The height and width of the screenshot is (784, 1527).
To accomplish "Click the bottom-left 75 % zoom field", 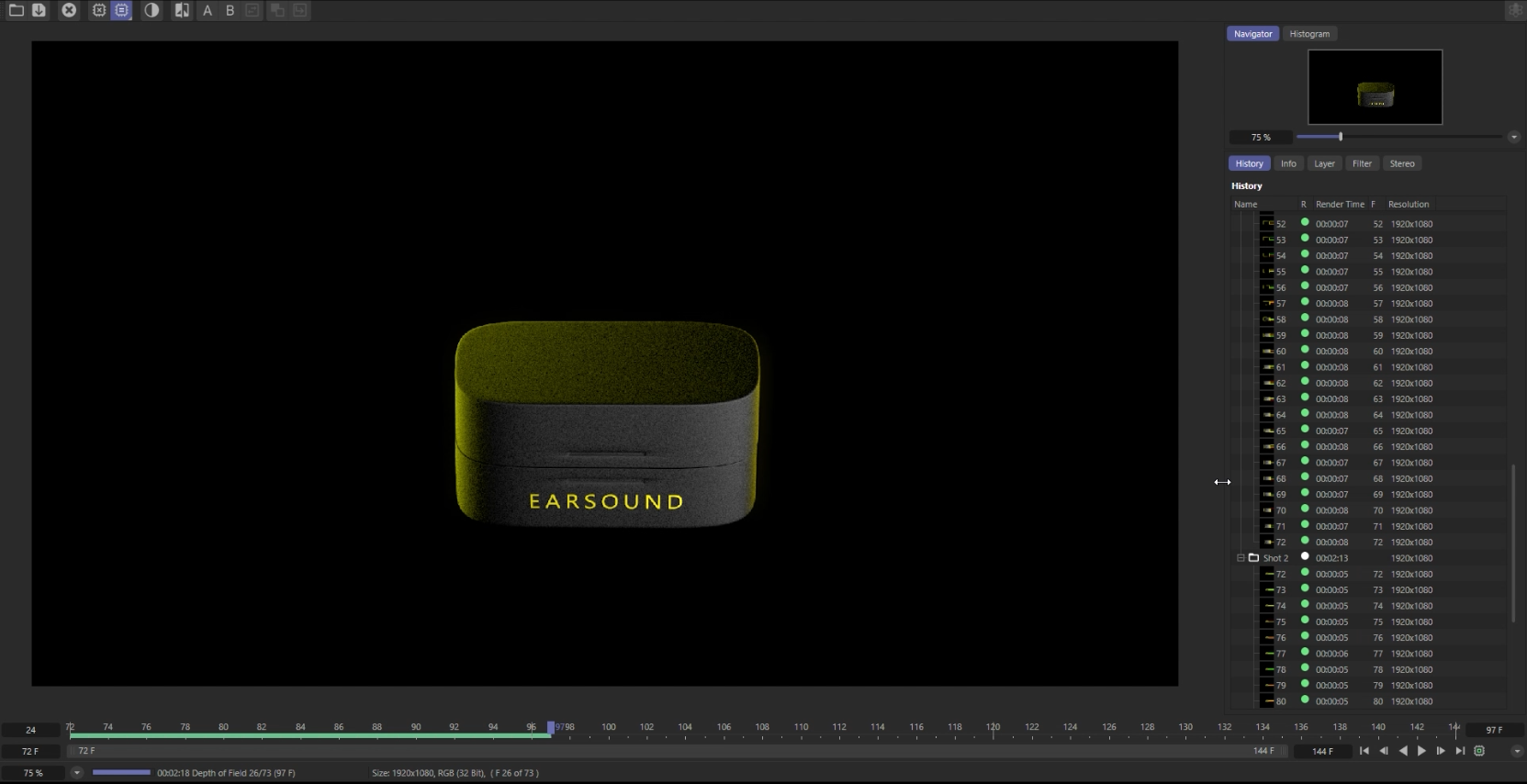I will [33, 773].
